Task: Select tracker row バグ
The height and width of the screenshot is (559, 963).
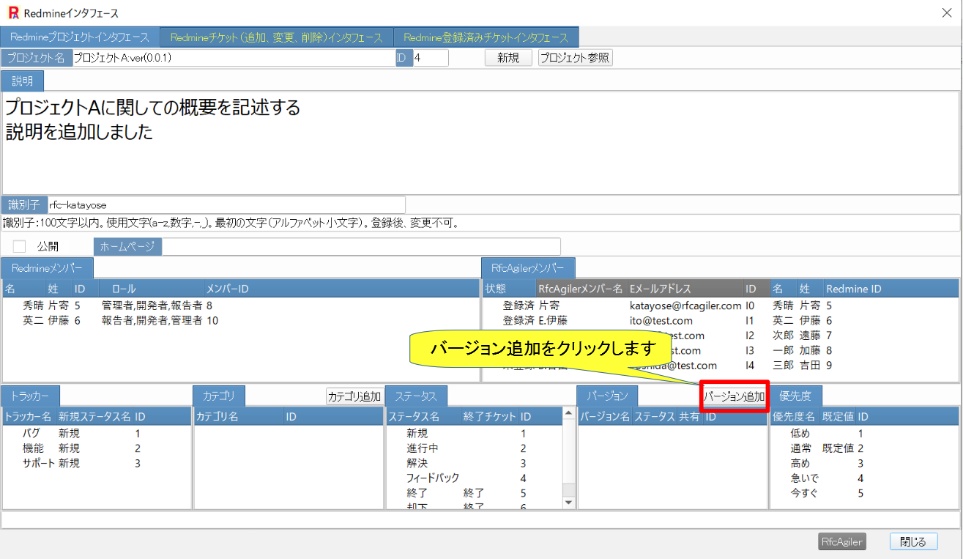Action: click(97, 433)
